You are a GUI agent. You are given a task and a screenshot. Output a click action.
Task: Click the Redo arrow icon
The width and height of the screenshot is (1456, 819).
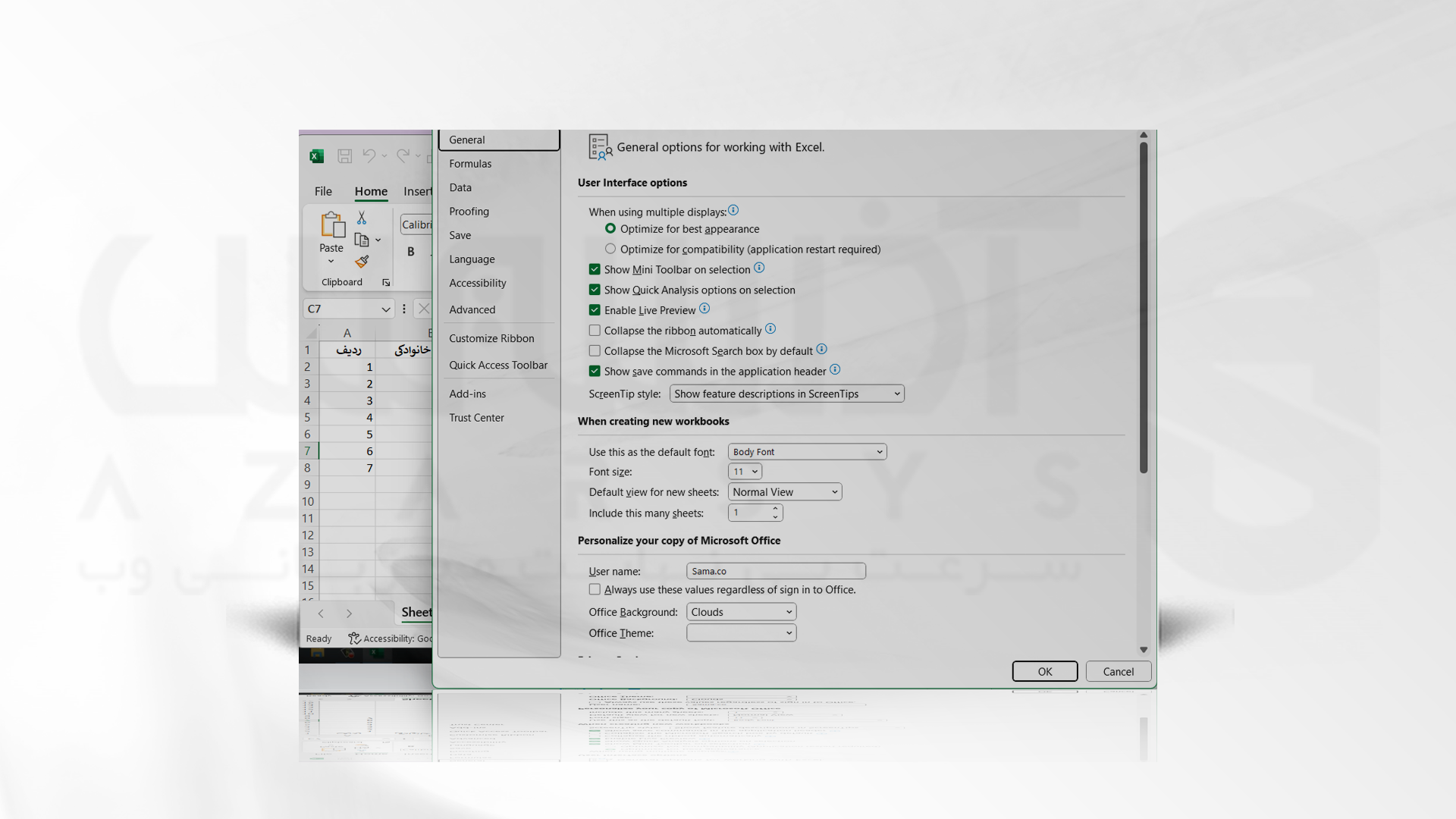point(403,155)
